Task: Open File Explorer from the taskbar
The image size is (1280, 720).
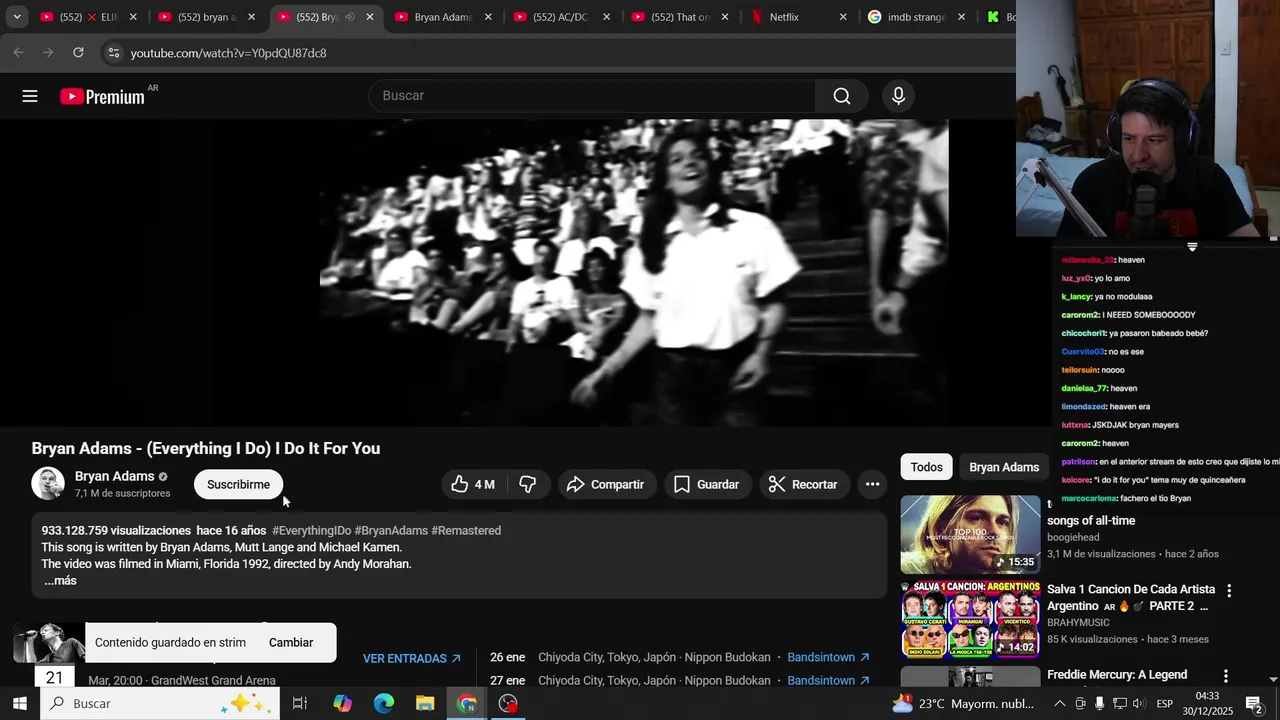Action: click(425, 703)
